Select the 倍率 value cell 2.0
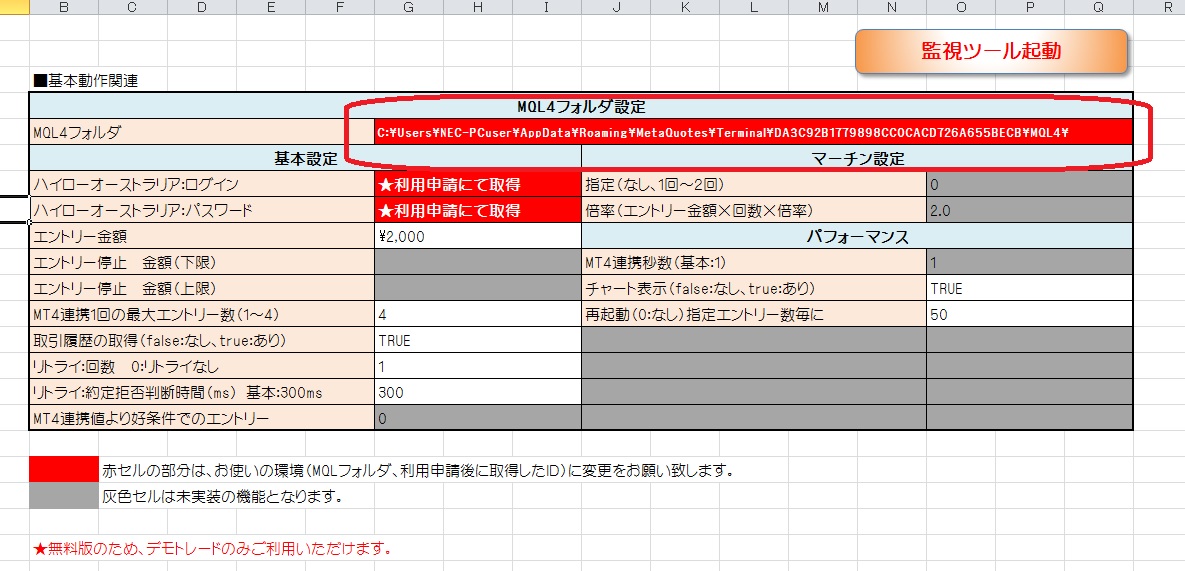 pos(1029,211)
